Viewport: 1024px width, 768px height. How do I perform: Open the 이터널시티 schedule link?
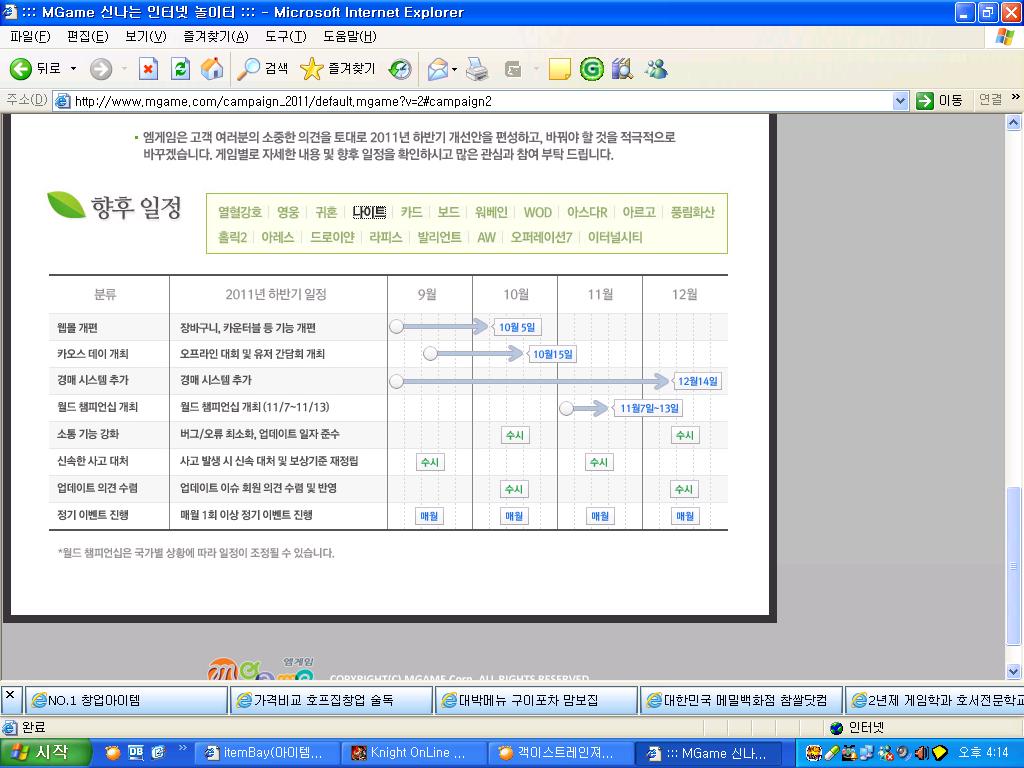pyautogui.click(x=615, y=238)
